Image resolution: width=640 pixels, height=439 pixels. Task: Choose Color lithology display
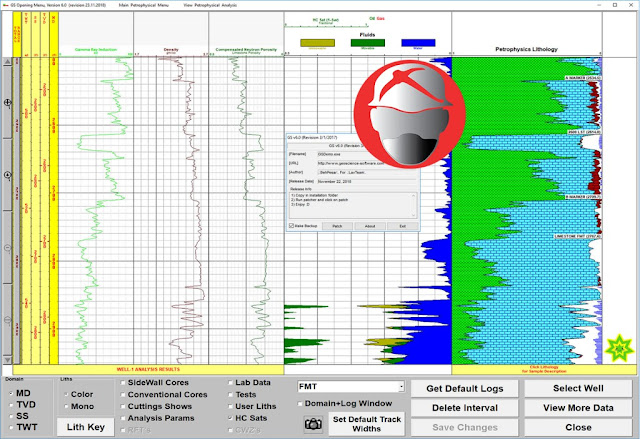(x=66, y=395)
